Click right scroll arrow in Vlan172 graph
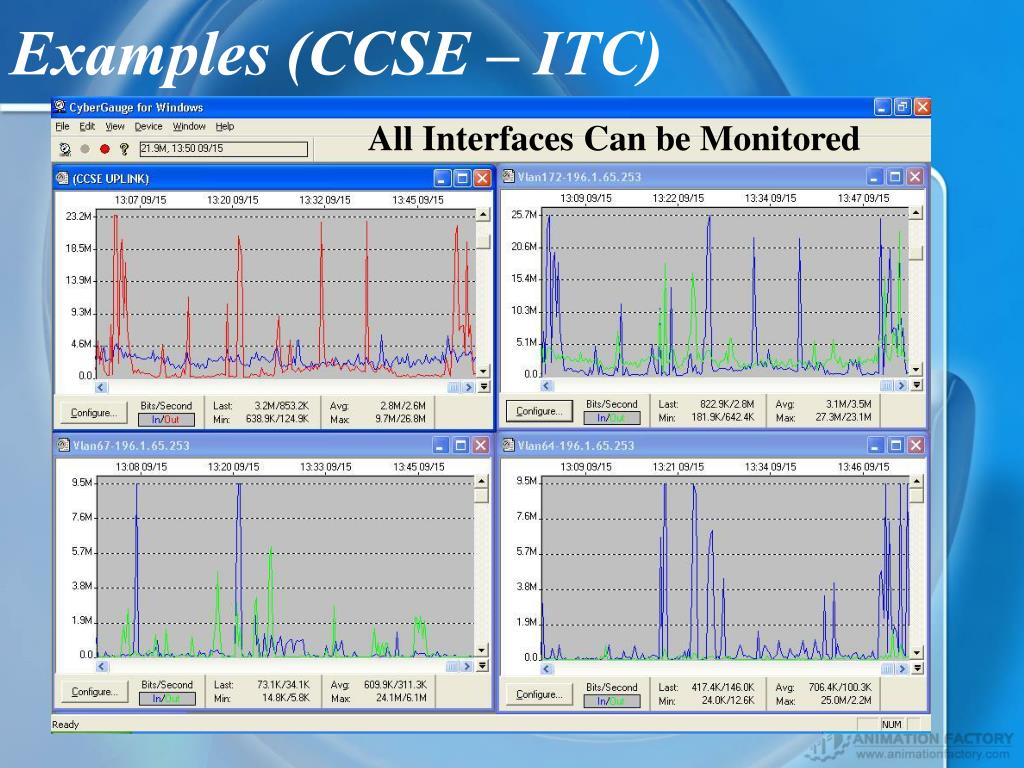The height and width of the screenshot is (768, 1024). tap(901, 385)
